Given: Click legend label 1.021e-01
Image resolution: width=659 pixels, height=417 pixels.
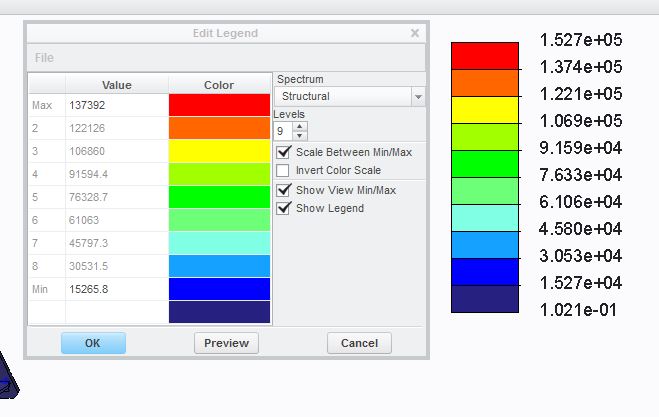Looking at the screenshot, I should [x=578, y=310].
